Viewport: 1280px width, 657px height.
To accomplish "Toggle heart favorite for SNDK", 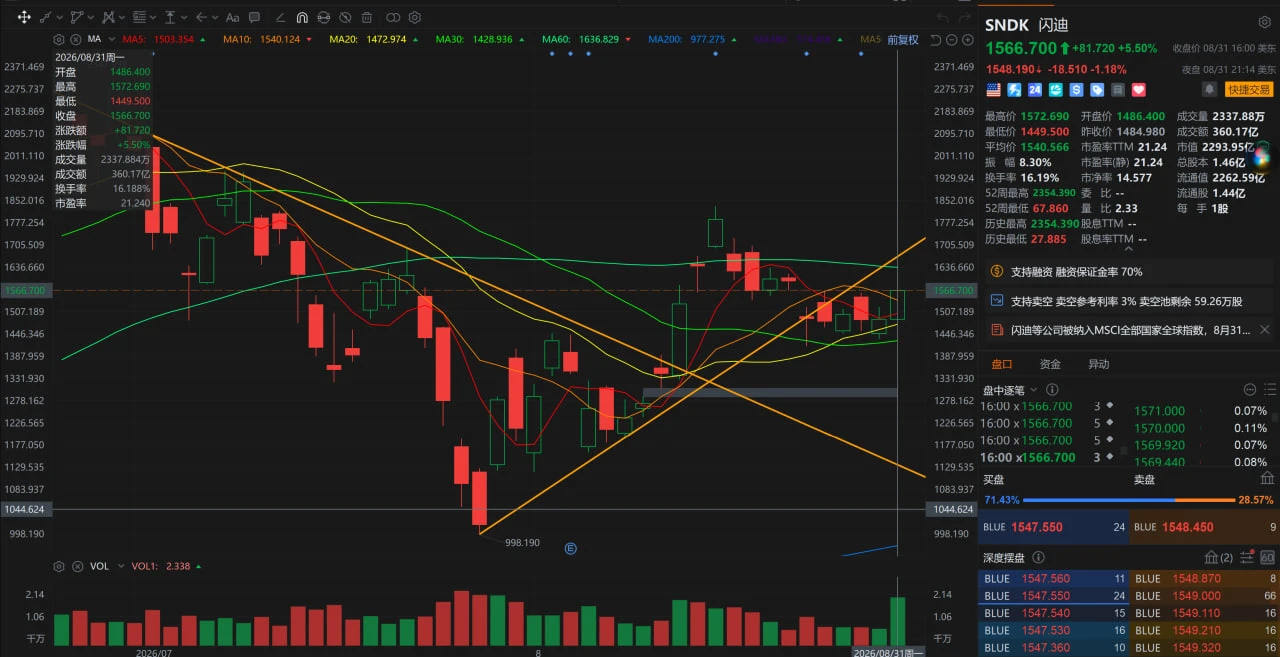I will [1138, 90].
